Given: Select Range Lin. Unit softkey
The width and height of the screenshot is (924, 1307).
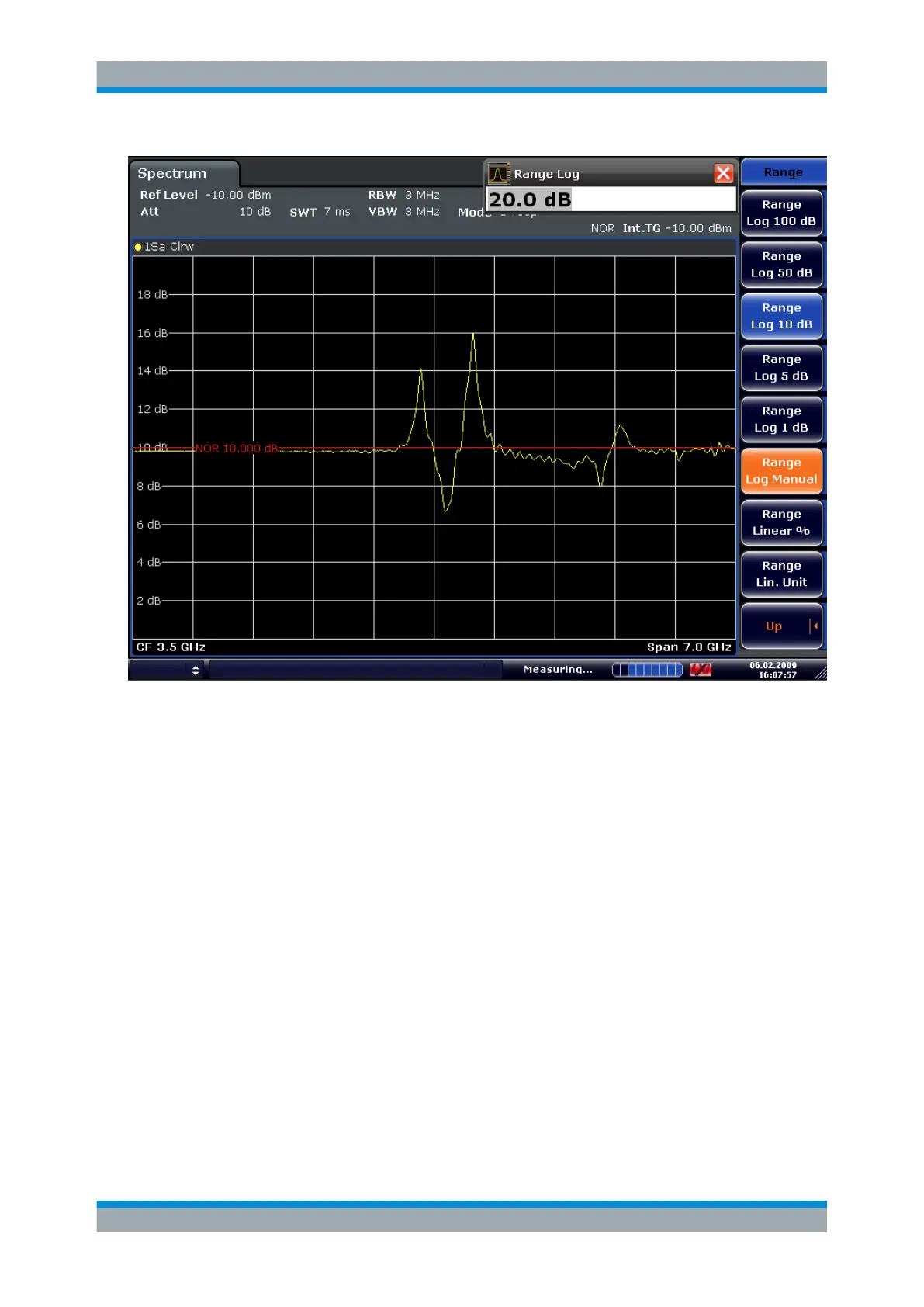Looking at the screenshot, I should [x=781, y=574].
